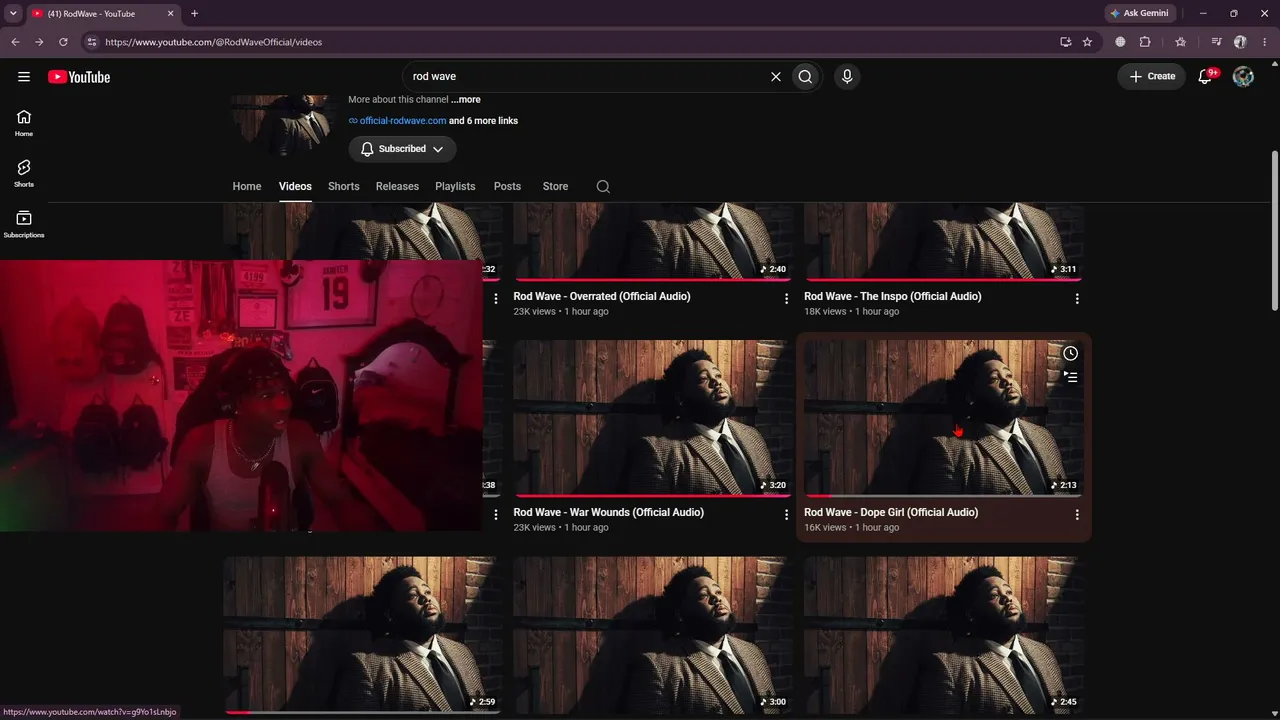Open Subscriptions in the left sidebar

click(x=24, y=224)
